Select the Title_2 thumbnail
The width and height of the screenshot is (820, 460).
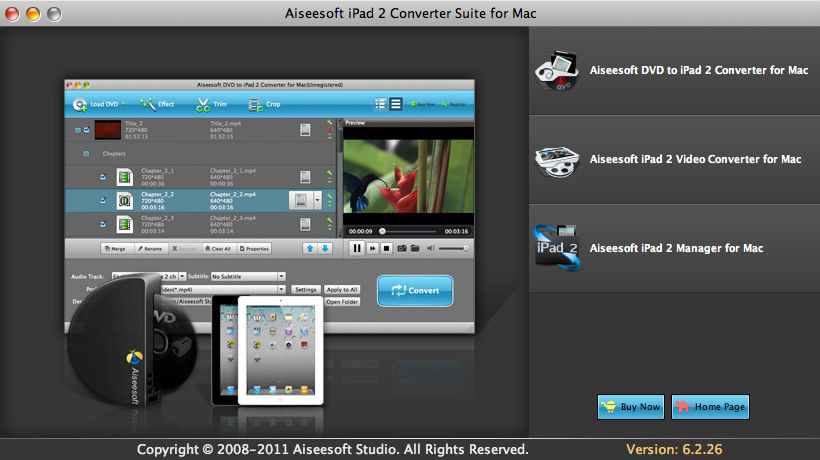pos(108,130)
